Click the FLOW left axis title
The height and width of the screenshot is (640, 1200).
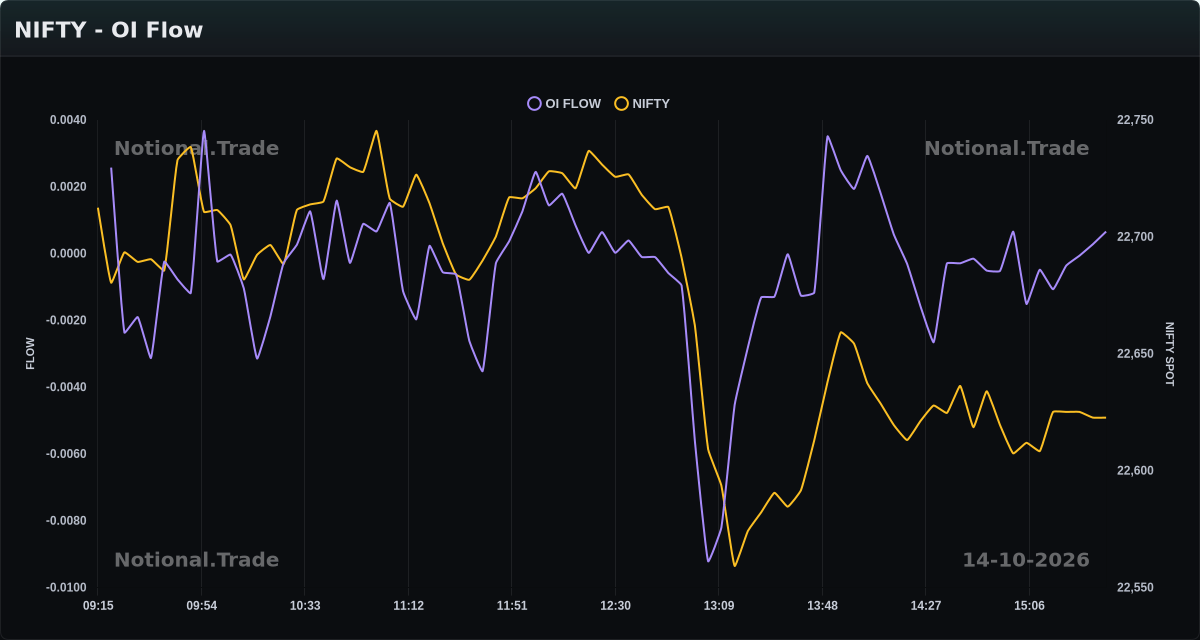(30, 354)
